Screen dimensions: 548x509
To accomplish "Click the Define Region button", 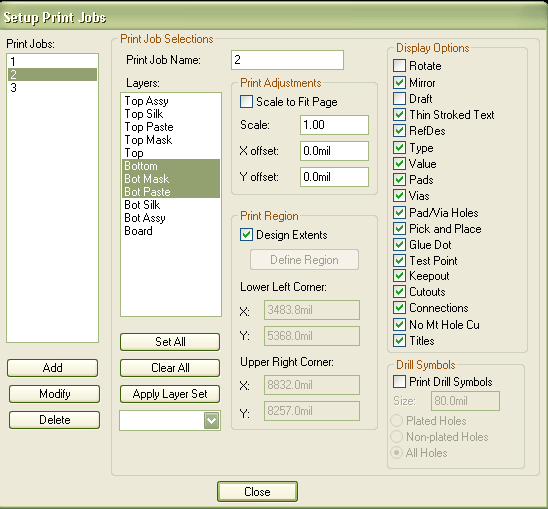I will click(304, 260).
